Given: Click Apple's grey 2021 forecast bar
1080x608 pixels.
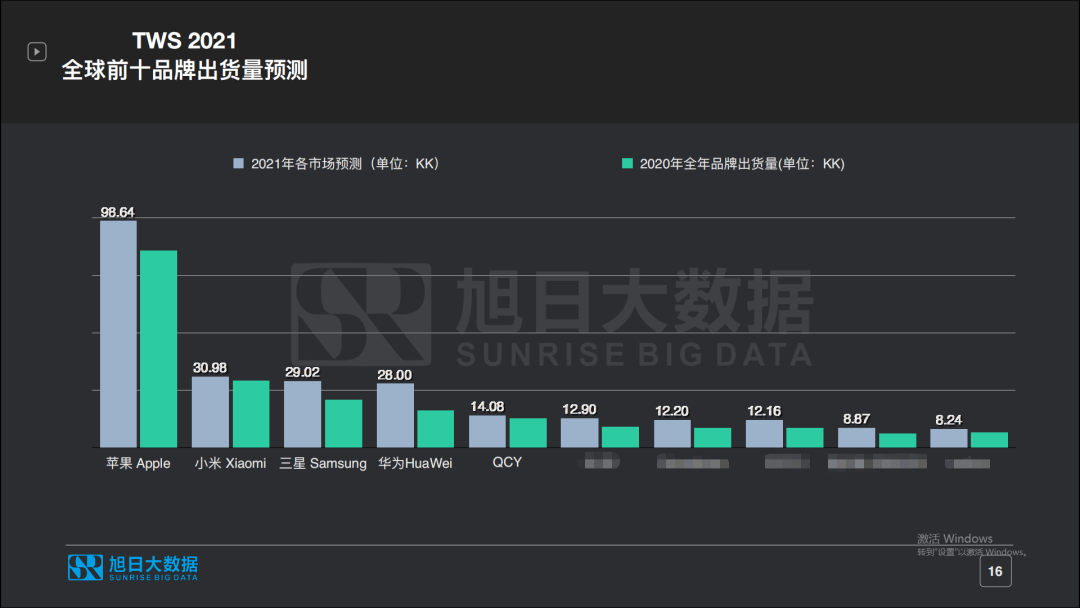Looking at the screenshot, I should pos(118,334).
